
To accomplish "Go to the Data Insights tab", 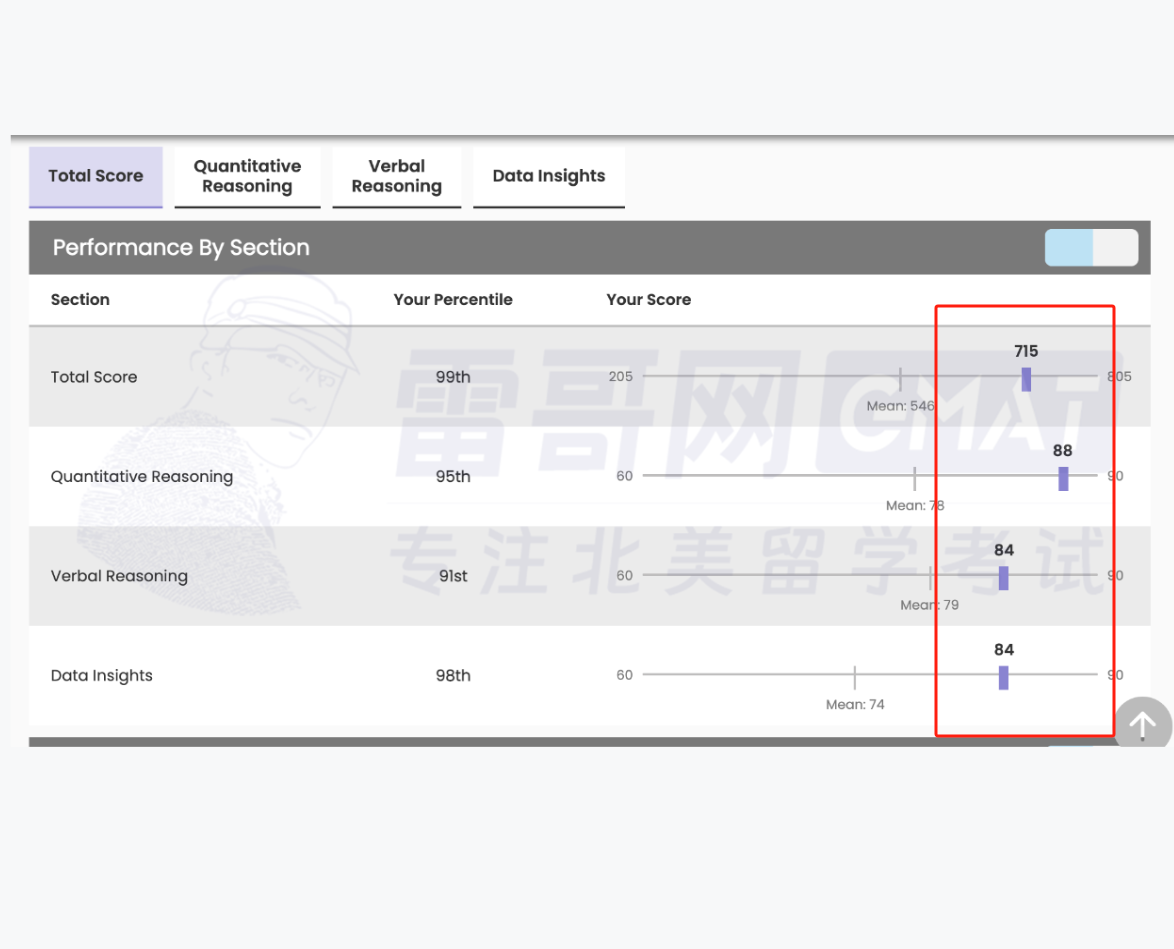I will 549,177.
